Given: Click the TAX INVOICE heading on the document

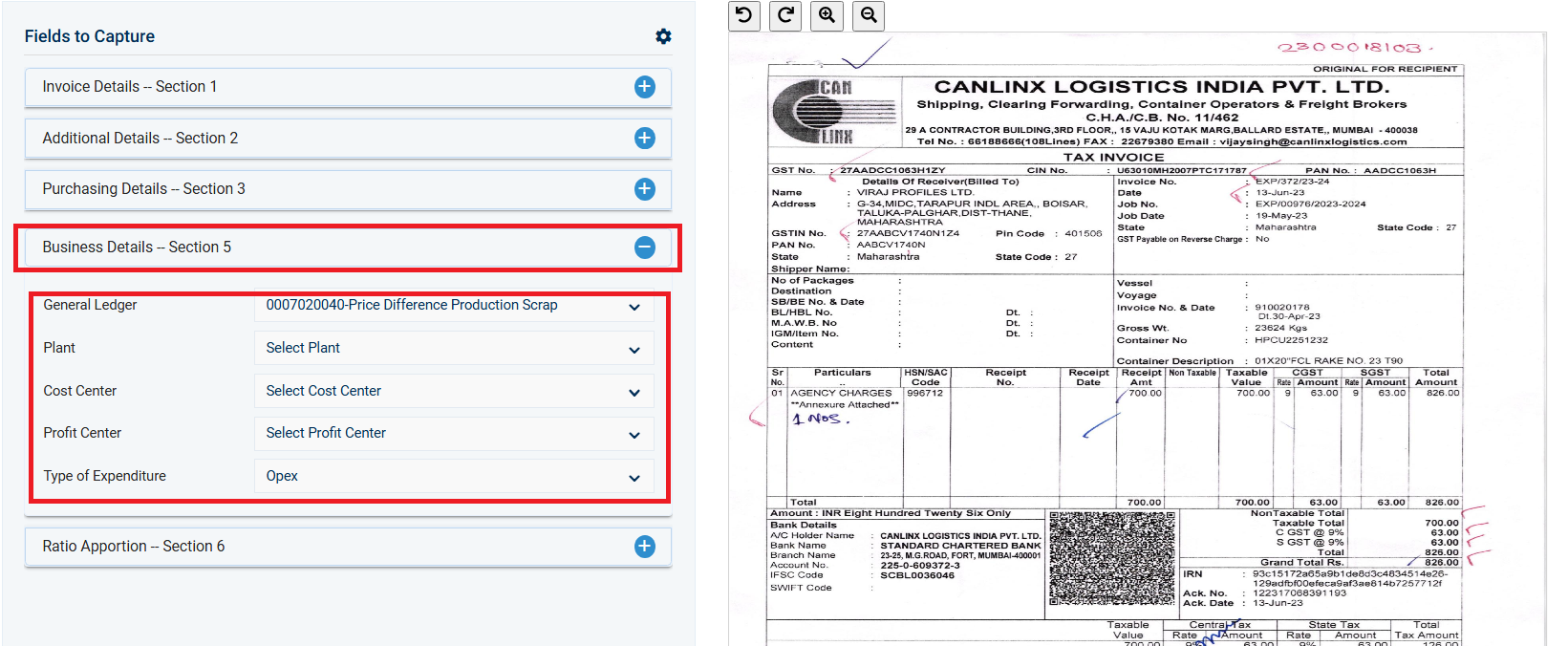Looking at the screenshot, I should tap(1113, 157).
